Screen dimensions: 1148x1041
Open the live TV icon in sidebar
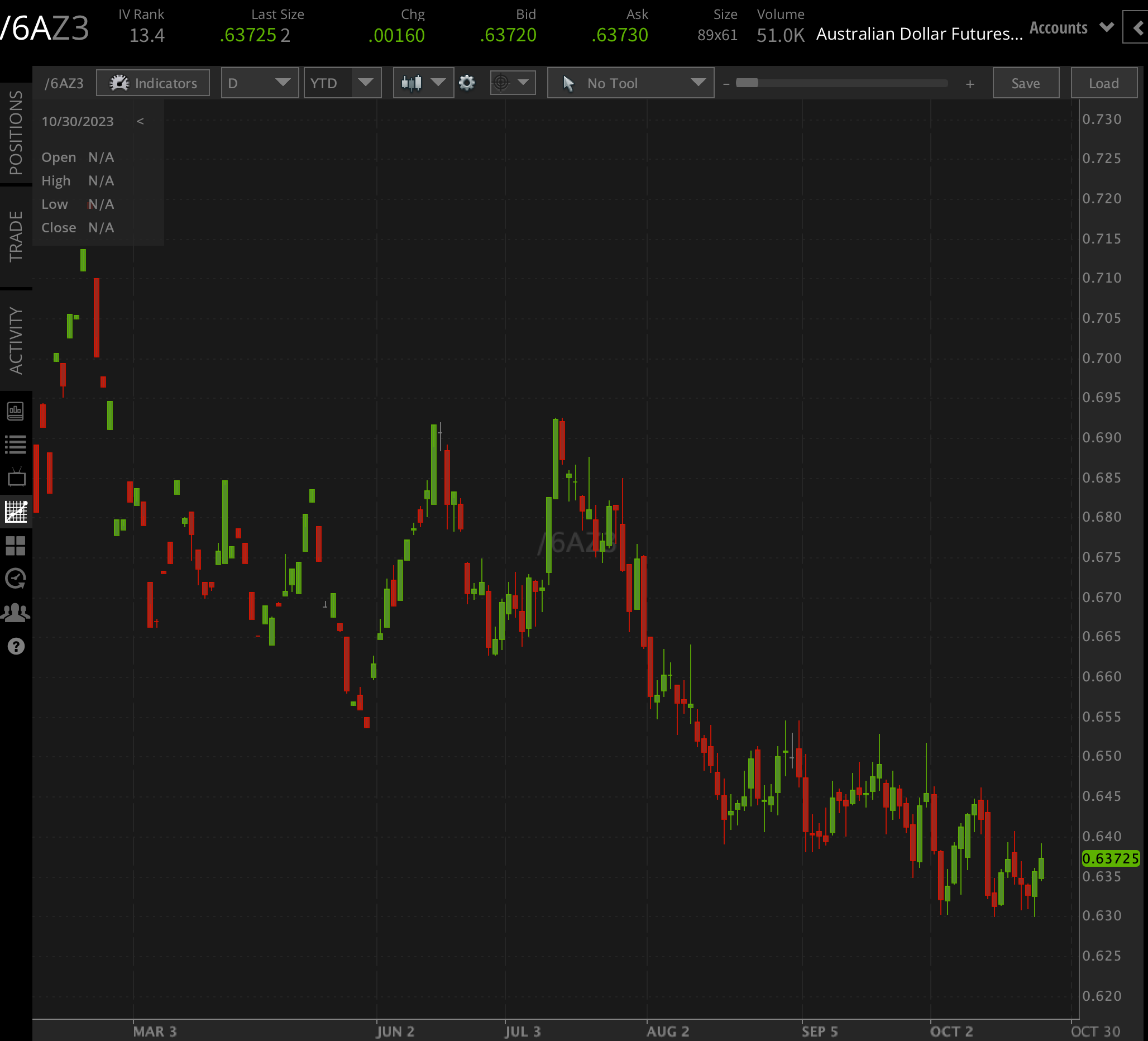pos(16,477)
